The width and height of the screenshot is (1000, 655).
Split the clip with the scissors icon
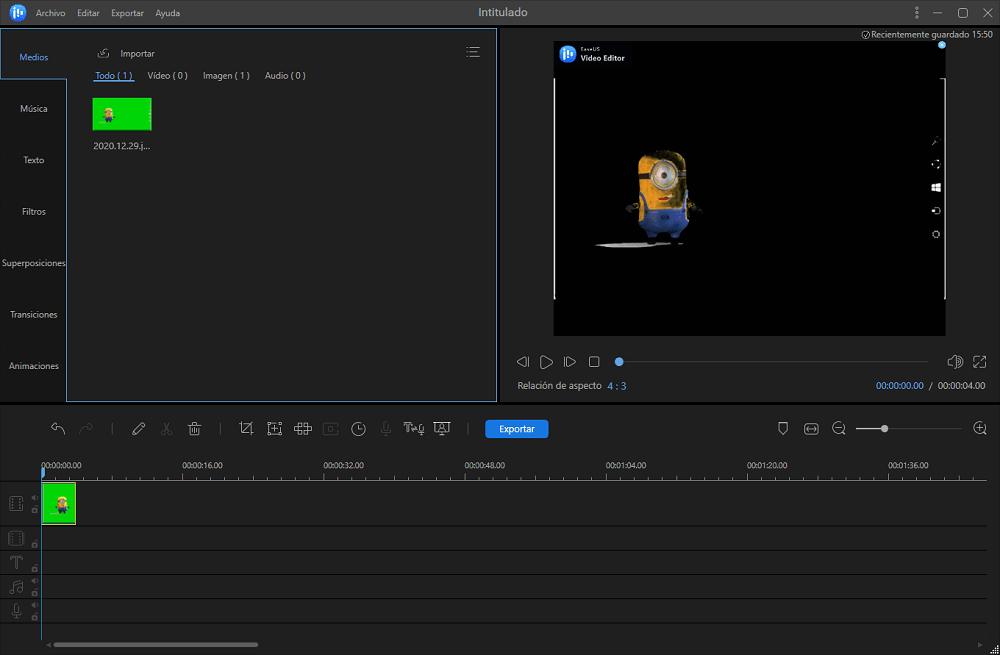pos(166,429)
